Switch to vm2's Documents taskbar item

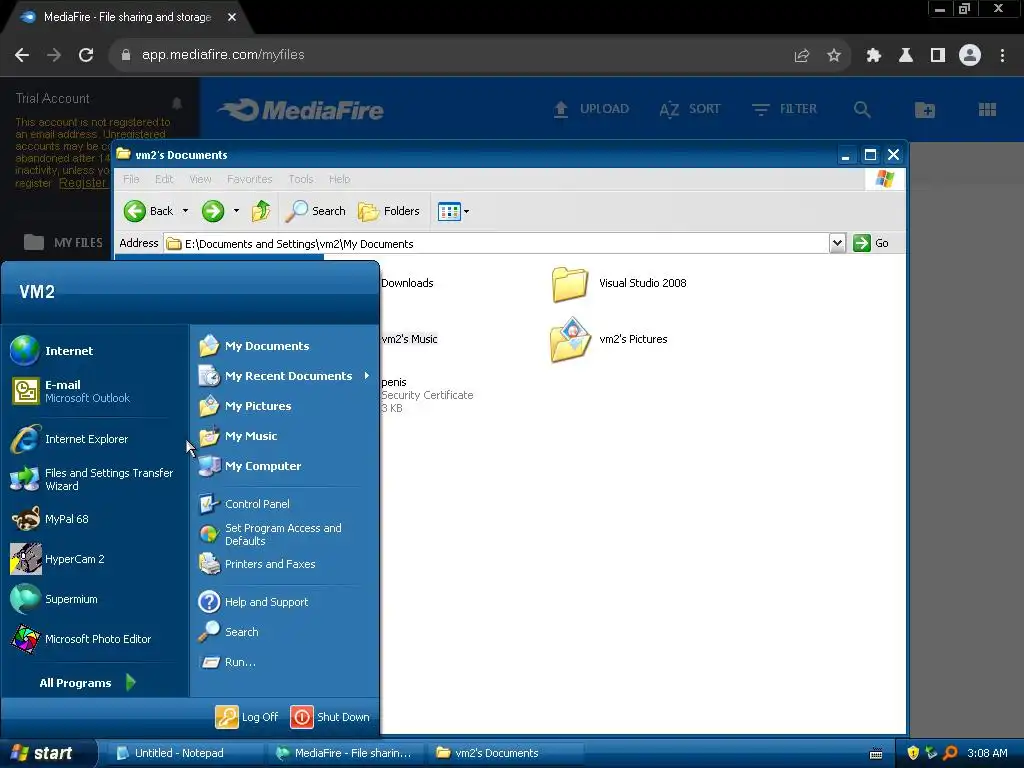[506, 753]
